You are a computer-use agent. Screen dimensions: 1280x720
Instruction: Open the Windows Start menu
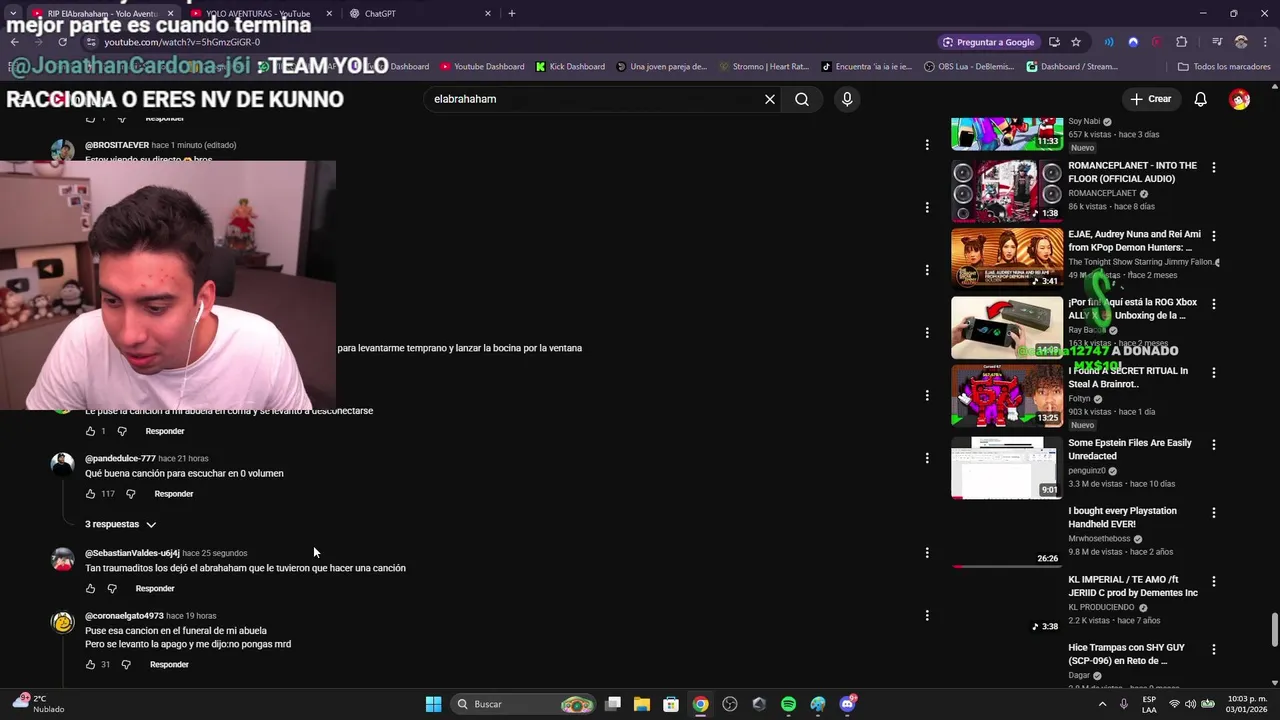[x=433, y=704]
